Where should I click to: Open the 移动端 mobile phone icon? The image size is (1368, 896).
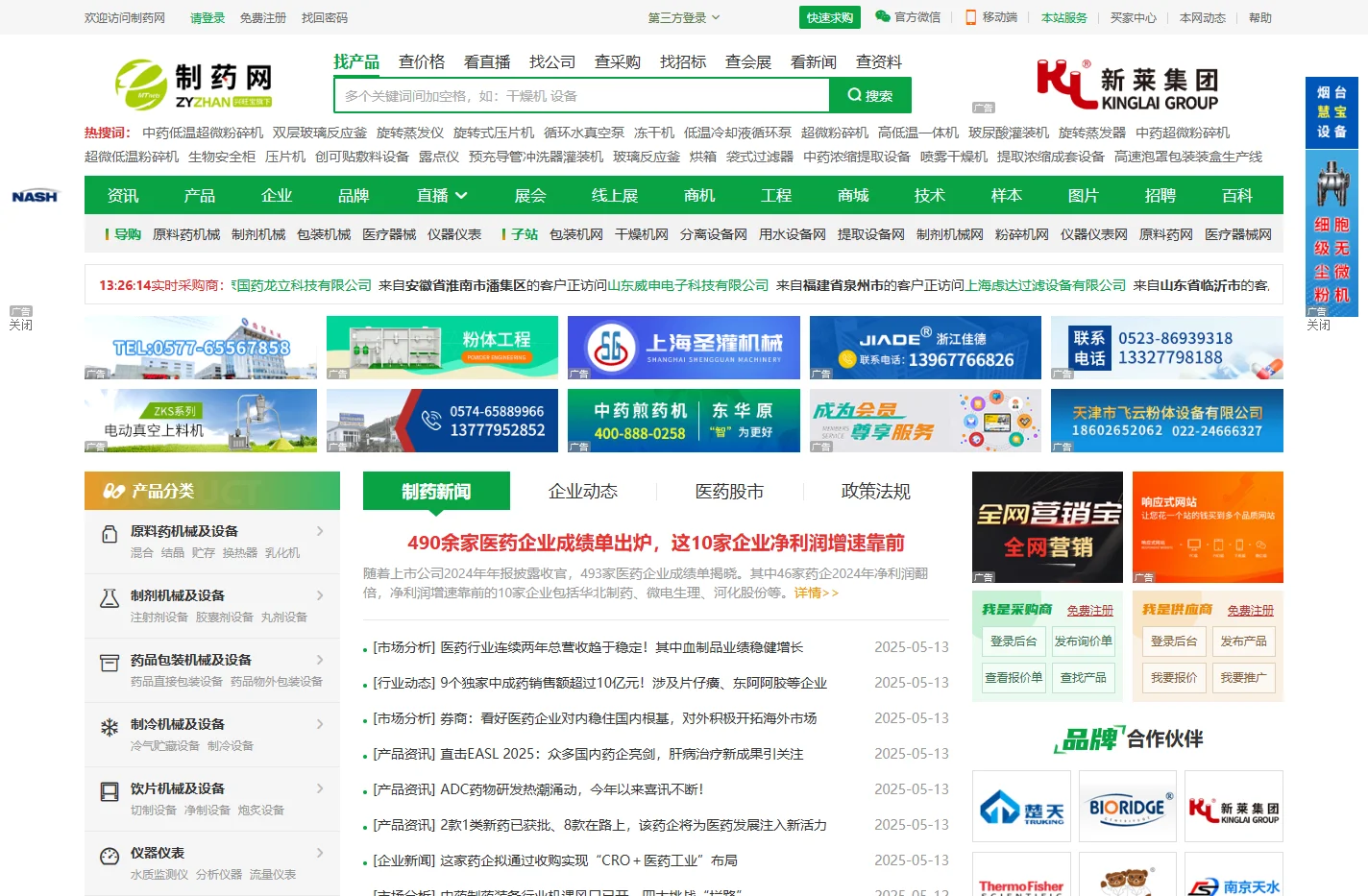(x=971, y=17)
